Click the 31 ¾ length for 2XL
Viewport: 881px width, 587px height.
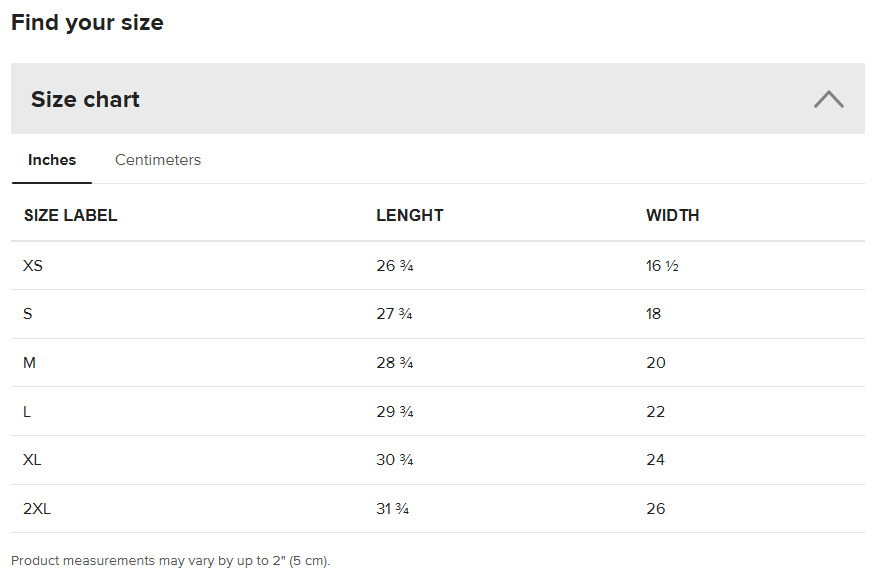(392, 509)
